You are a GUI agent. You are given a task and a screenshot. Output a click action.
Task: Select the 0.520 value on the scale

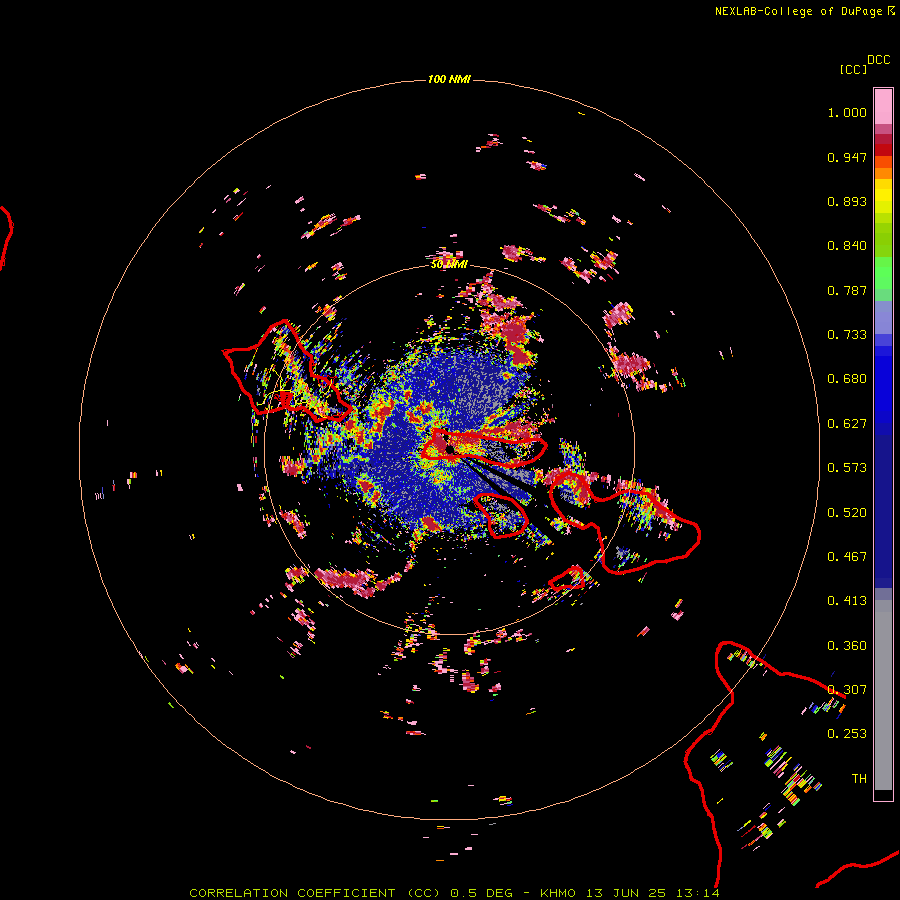(847, 513)
